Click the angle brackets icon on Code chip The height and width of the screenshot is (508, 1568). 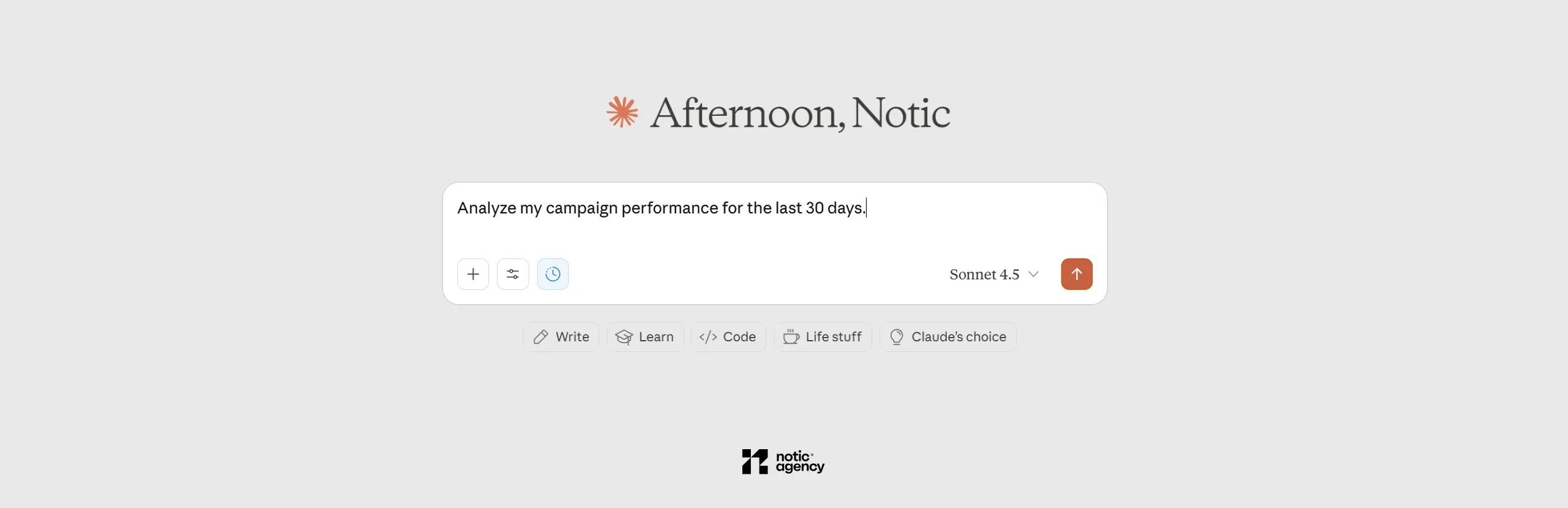coord(708,337)
